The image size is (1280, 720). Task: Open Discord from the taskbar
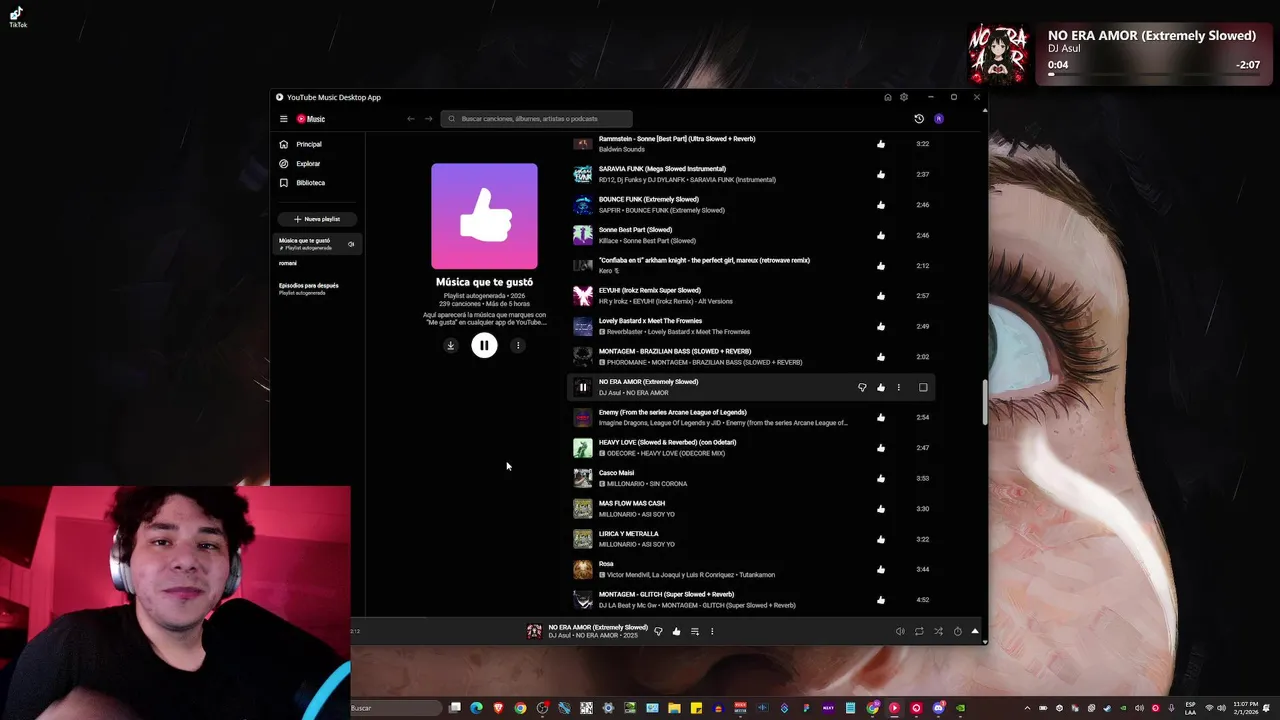coord(938,708)
